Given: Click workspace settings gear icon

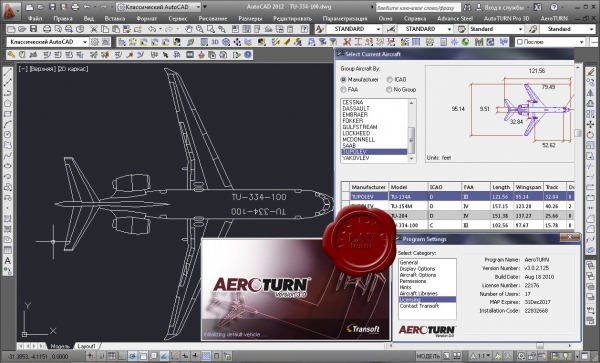Looking at the screenshot, I should [x=95, y=42].
